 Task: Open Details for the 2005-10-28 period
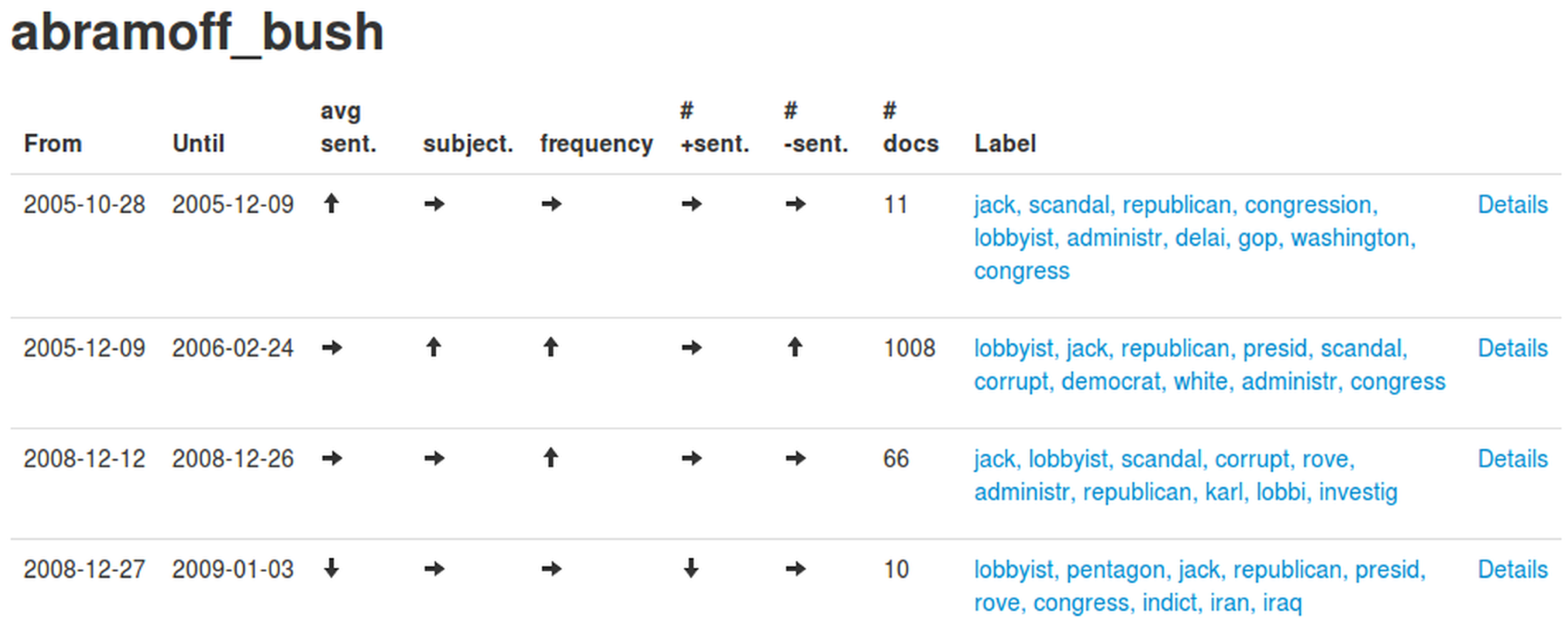pyautogui.click(x=1512, y=204)
